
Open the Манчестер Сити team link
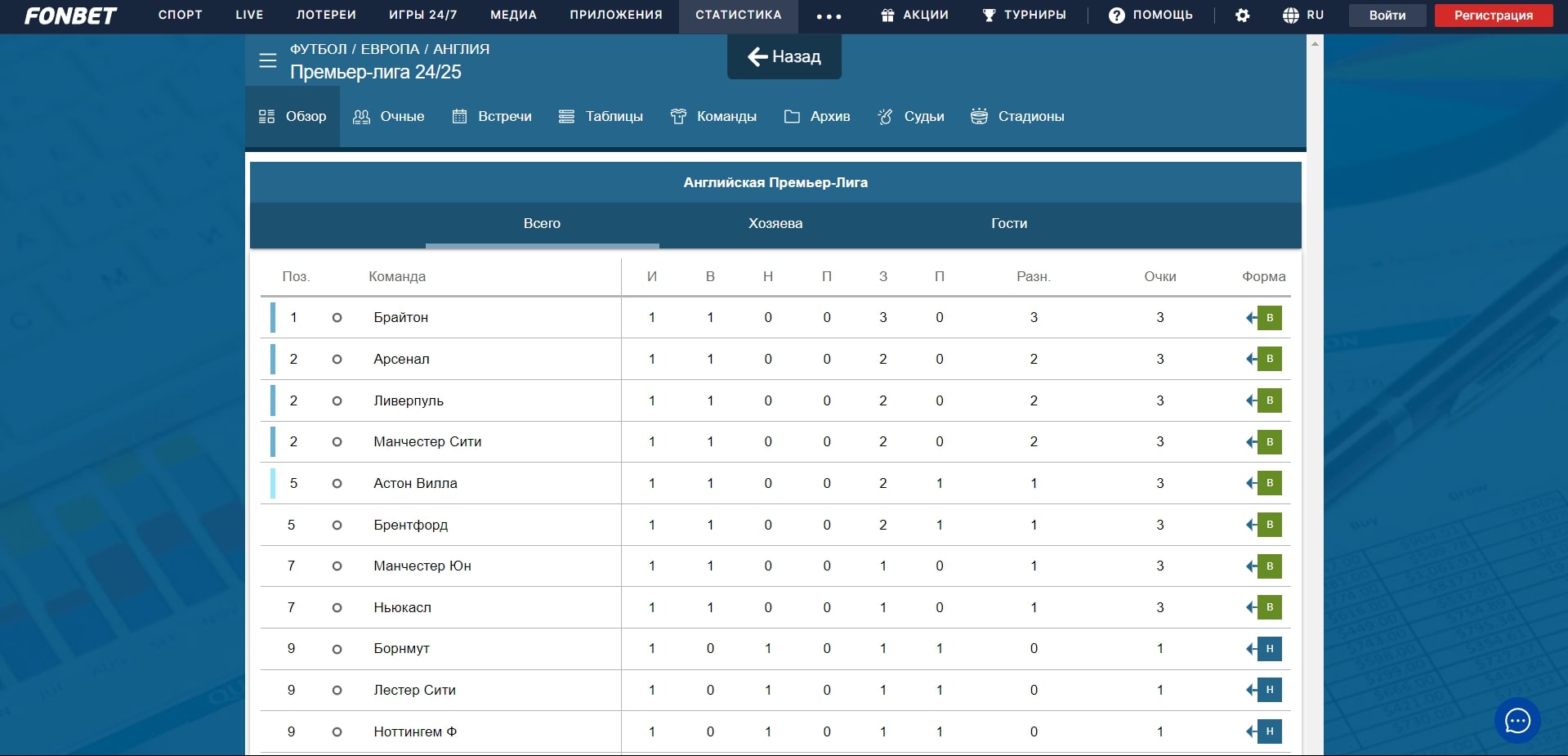(x=427, y=442)
